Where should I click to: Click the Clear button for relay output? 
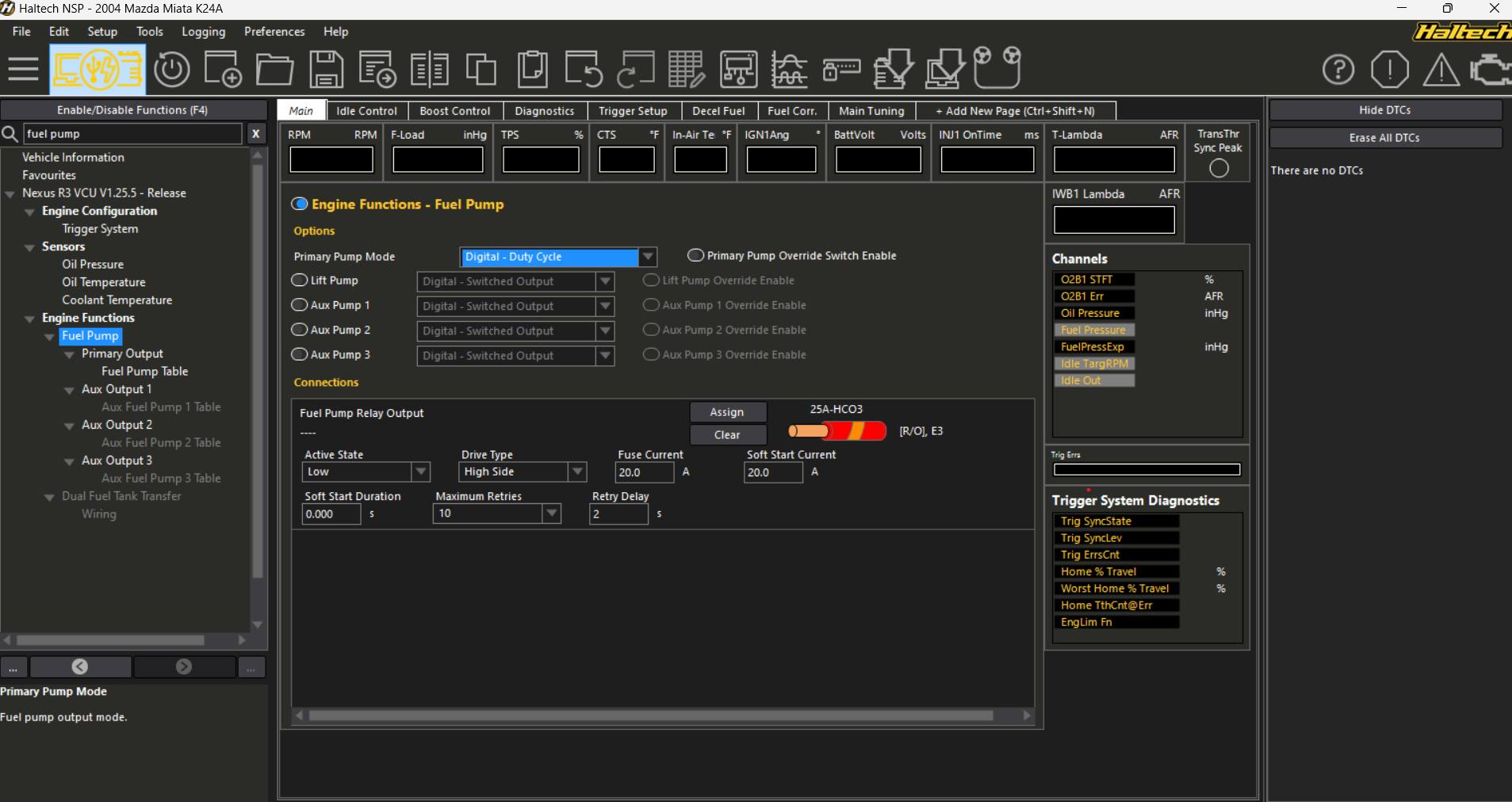pyautogui.click(x=727, y=435)
